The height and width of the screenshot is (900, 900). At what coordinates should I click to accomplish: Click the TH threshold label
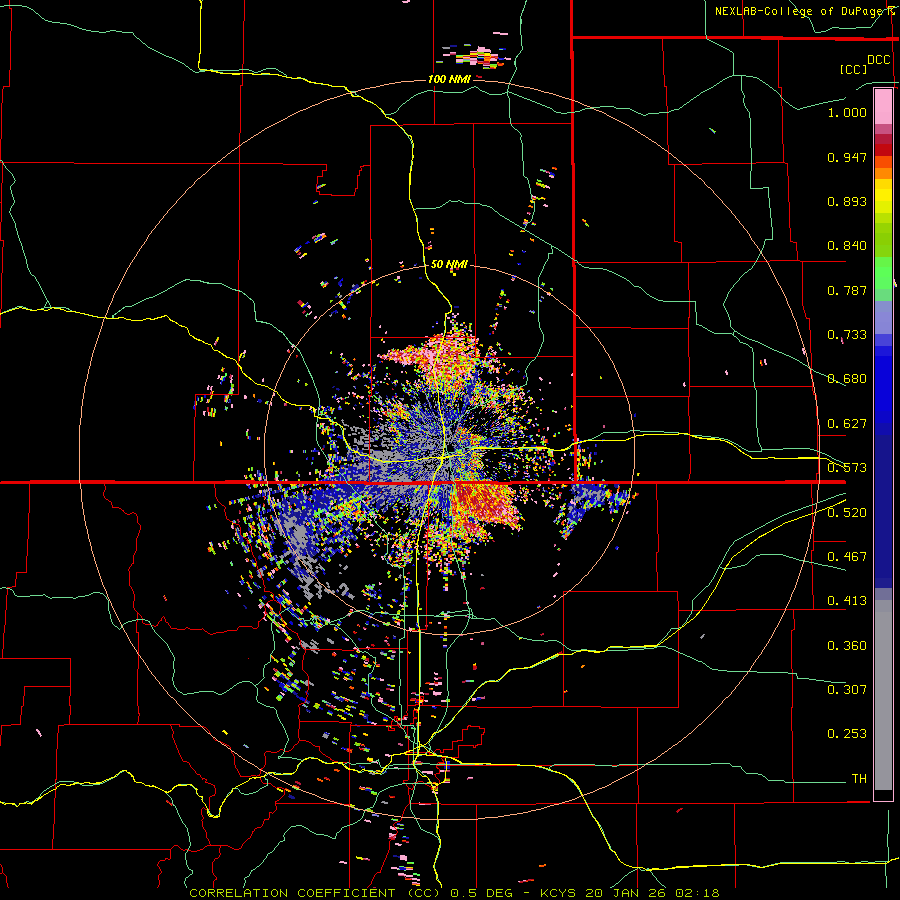point(859,779)
